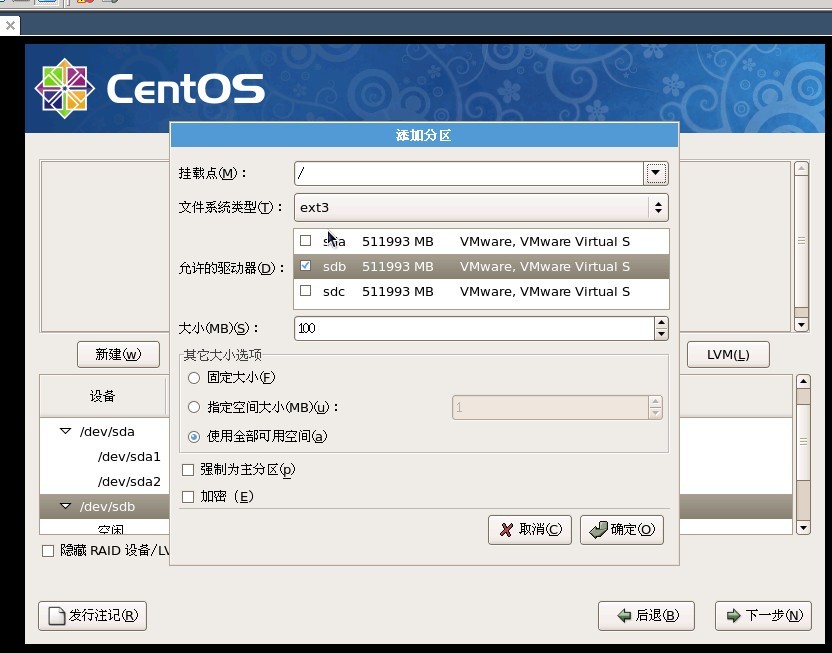
Task: Click the Free (空闲) row under /dev/sdb
Action: [x=110, y=529]
